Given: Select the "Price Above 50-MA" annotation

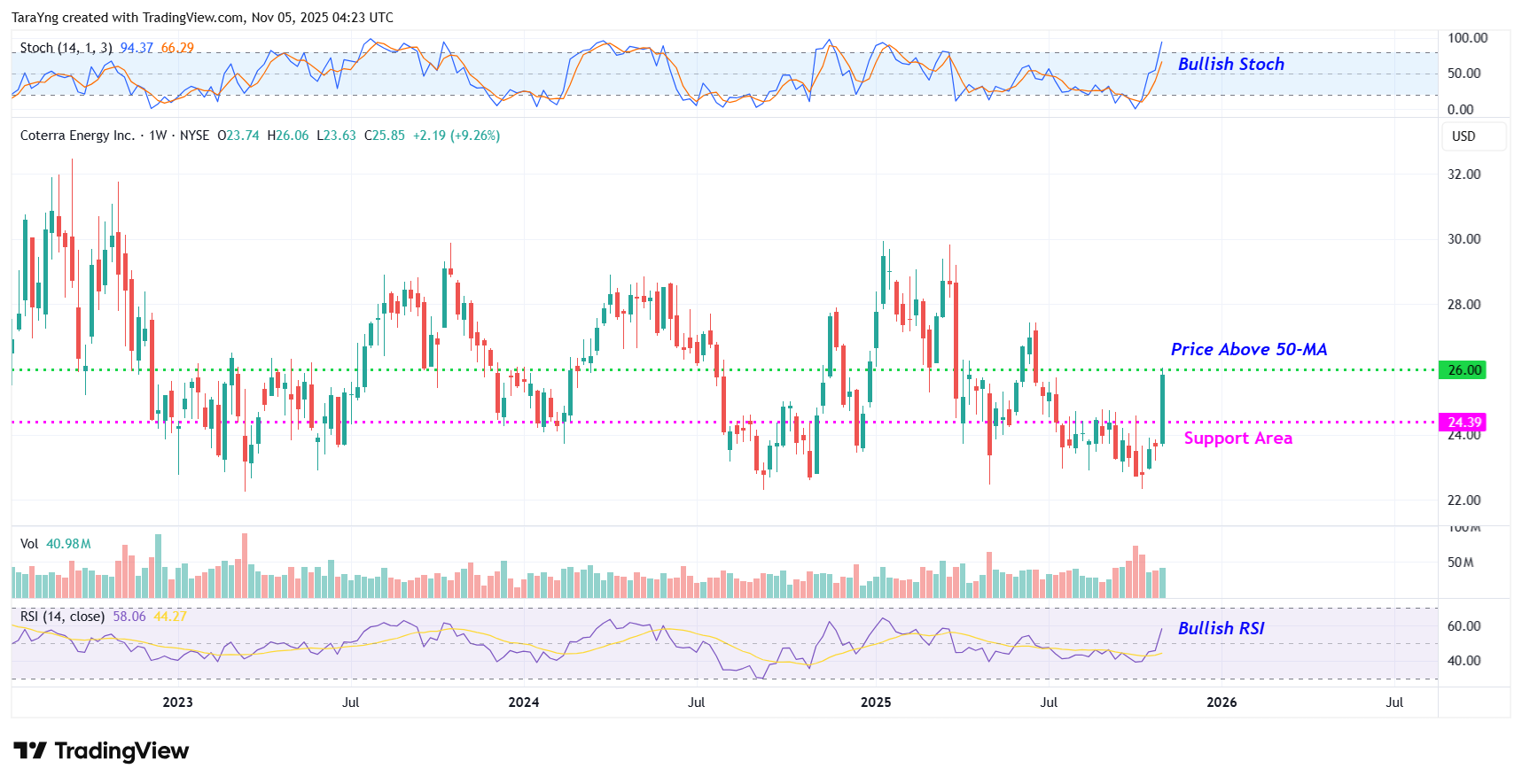Looking at the screenshot, I should tap(1248, 349).
